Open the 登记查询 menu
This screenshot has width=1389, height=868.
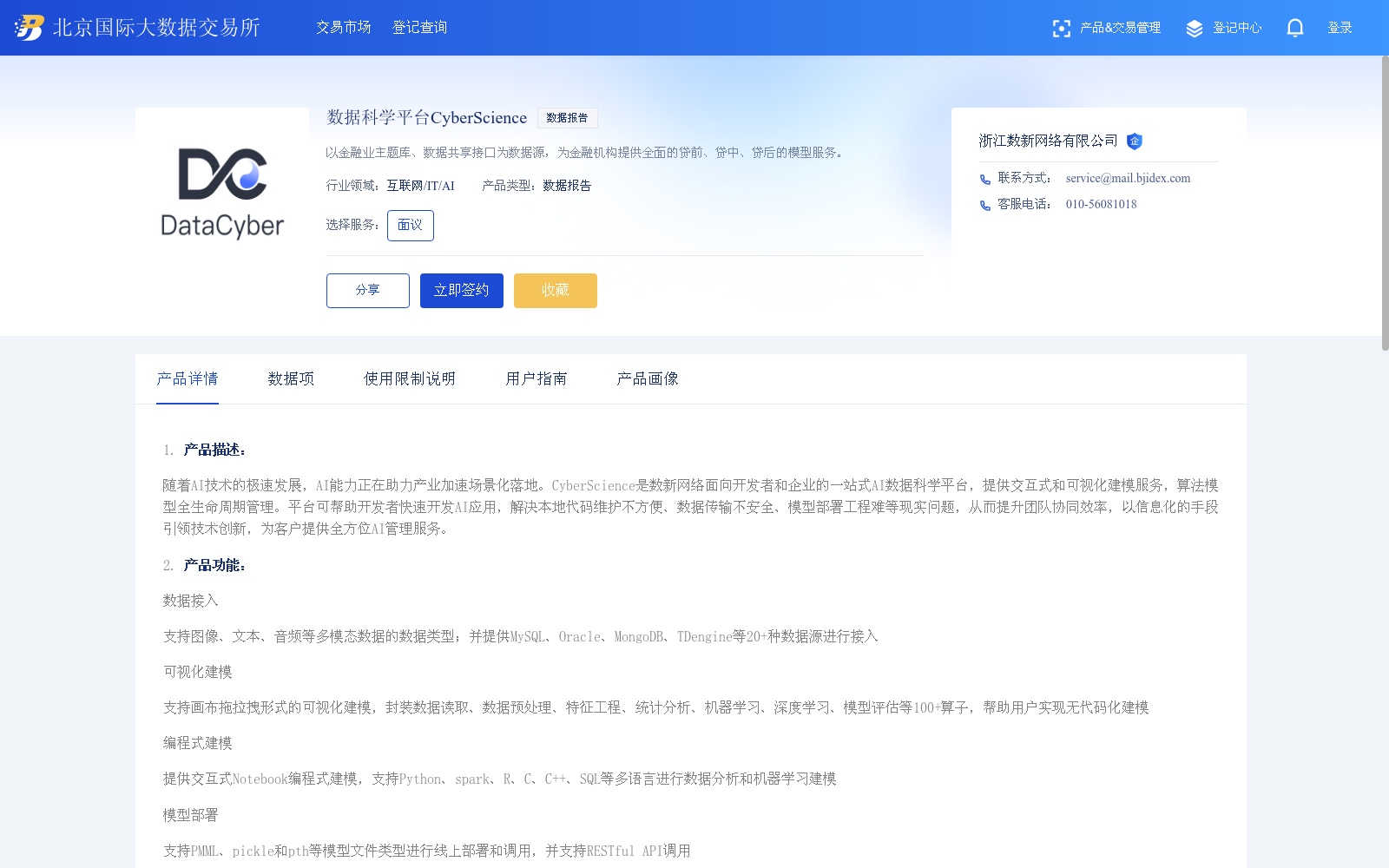click(x=420, y=28)
